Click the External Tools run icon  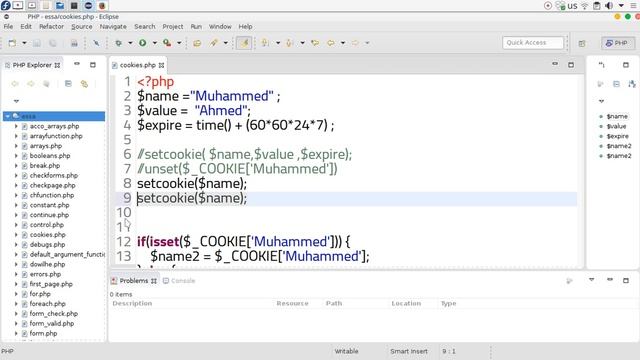(x=167, y=43)
